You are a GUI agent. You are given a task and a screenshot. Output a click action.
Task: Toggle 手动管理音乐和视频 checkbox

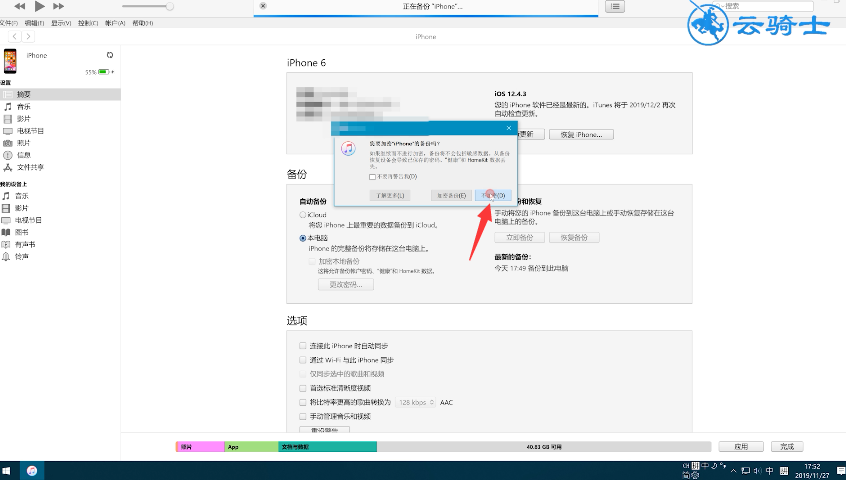[303, 416]
